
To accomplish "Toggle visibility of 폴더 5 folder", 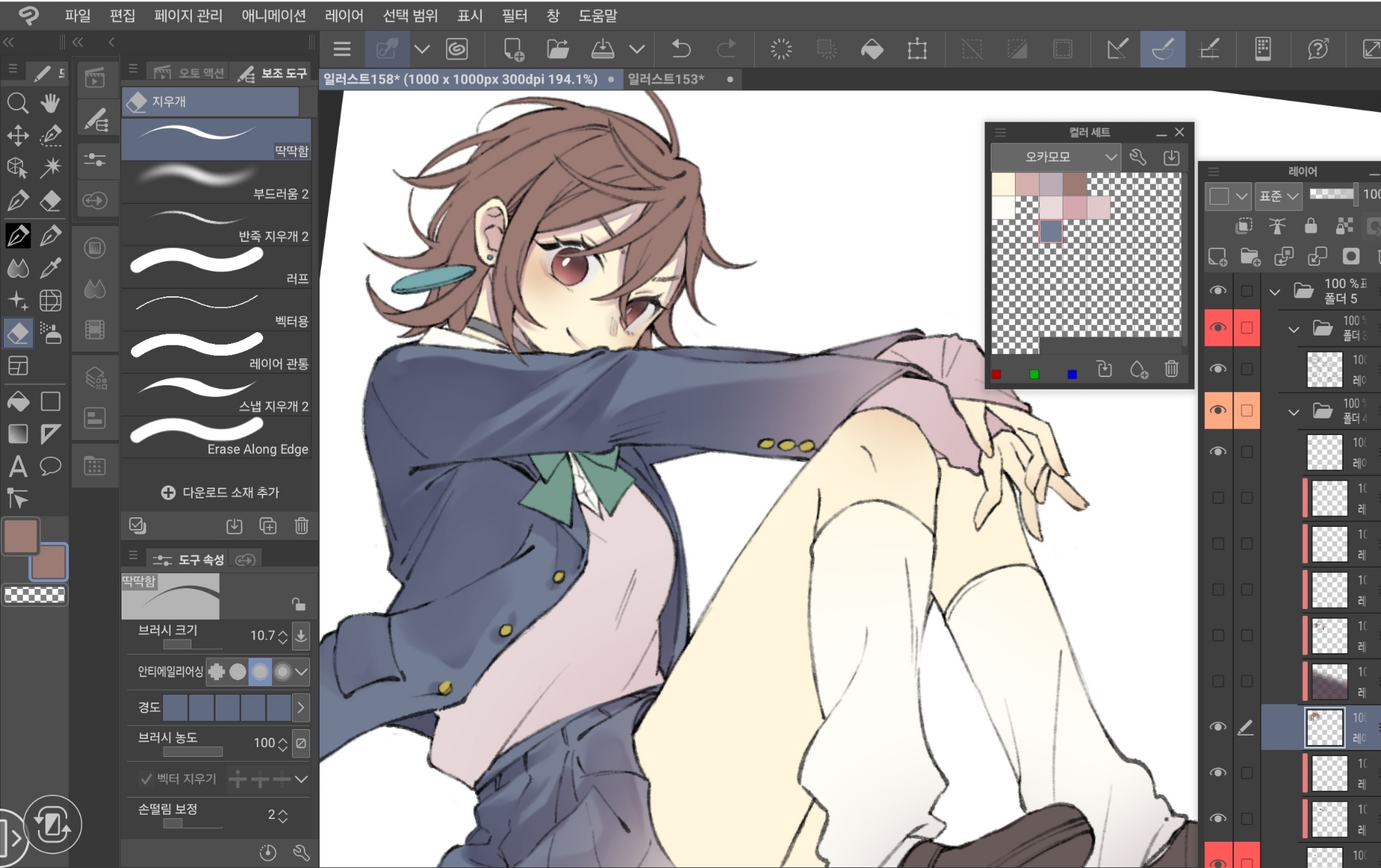I will [x=1218, y=291].
